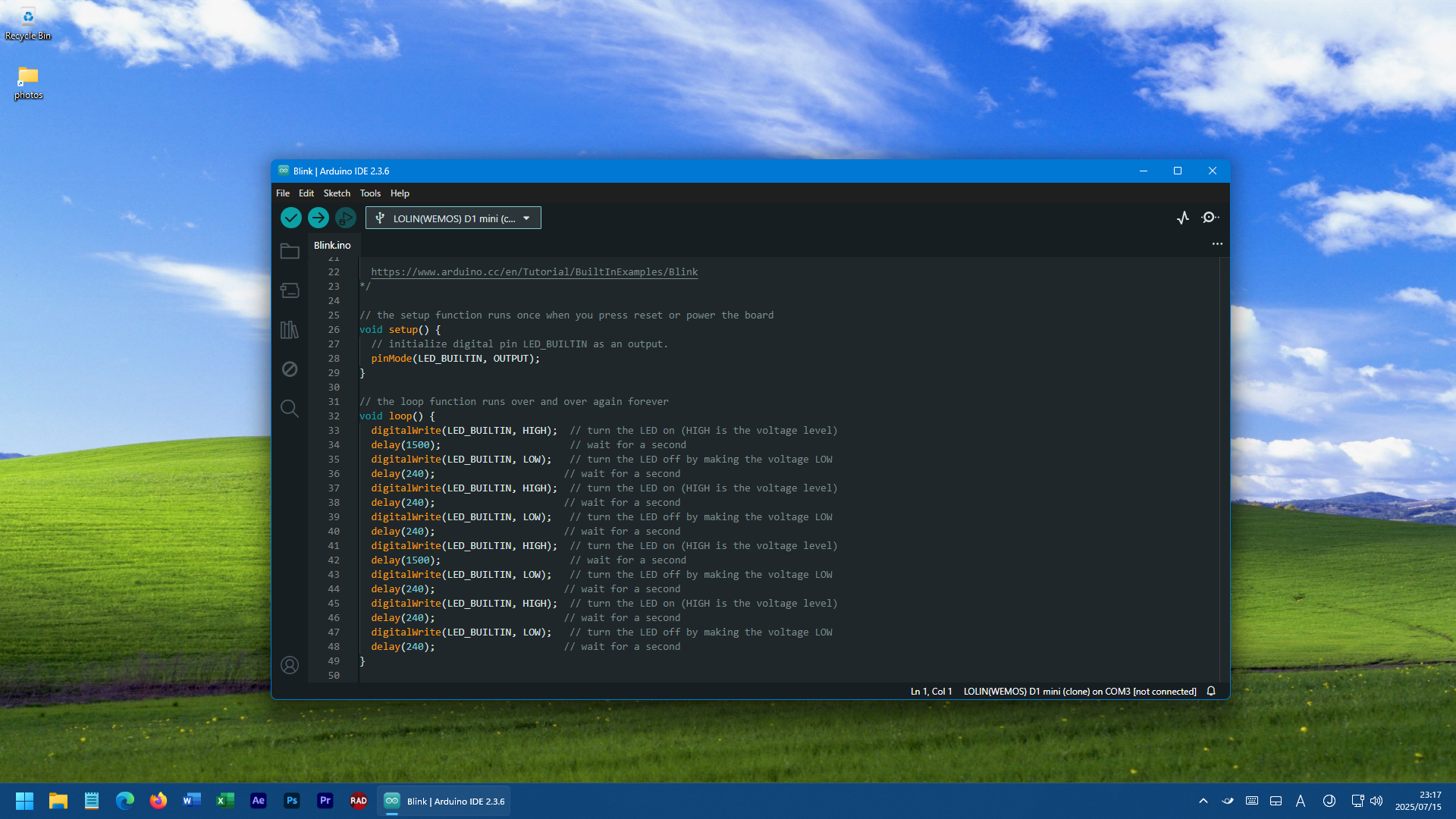
Task: Click the closing brace on line 49
Action: (362, 661)
